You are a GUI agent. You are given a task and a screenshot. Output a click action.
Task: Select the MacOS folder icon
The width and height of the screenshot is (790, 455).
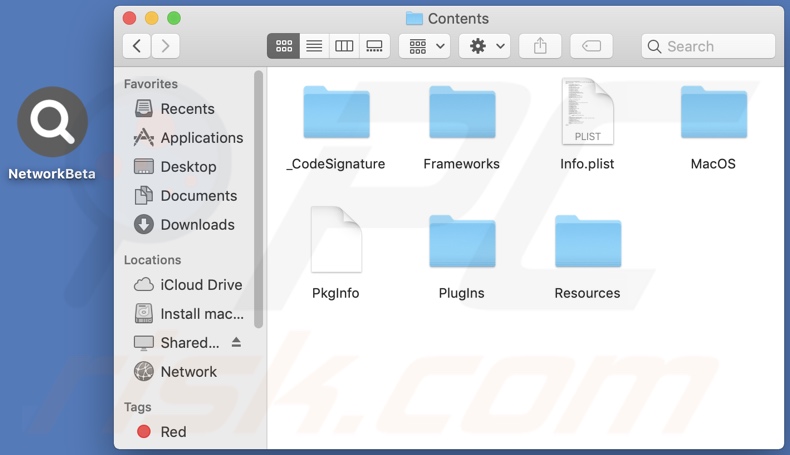(x=713, y=112)
